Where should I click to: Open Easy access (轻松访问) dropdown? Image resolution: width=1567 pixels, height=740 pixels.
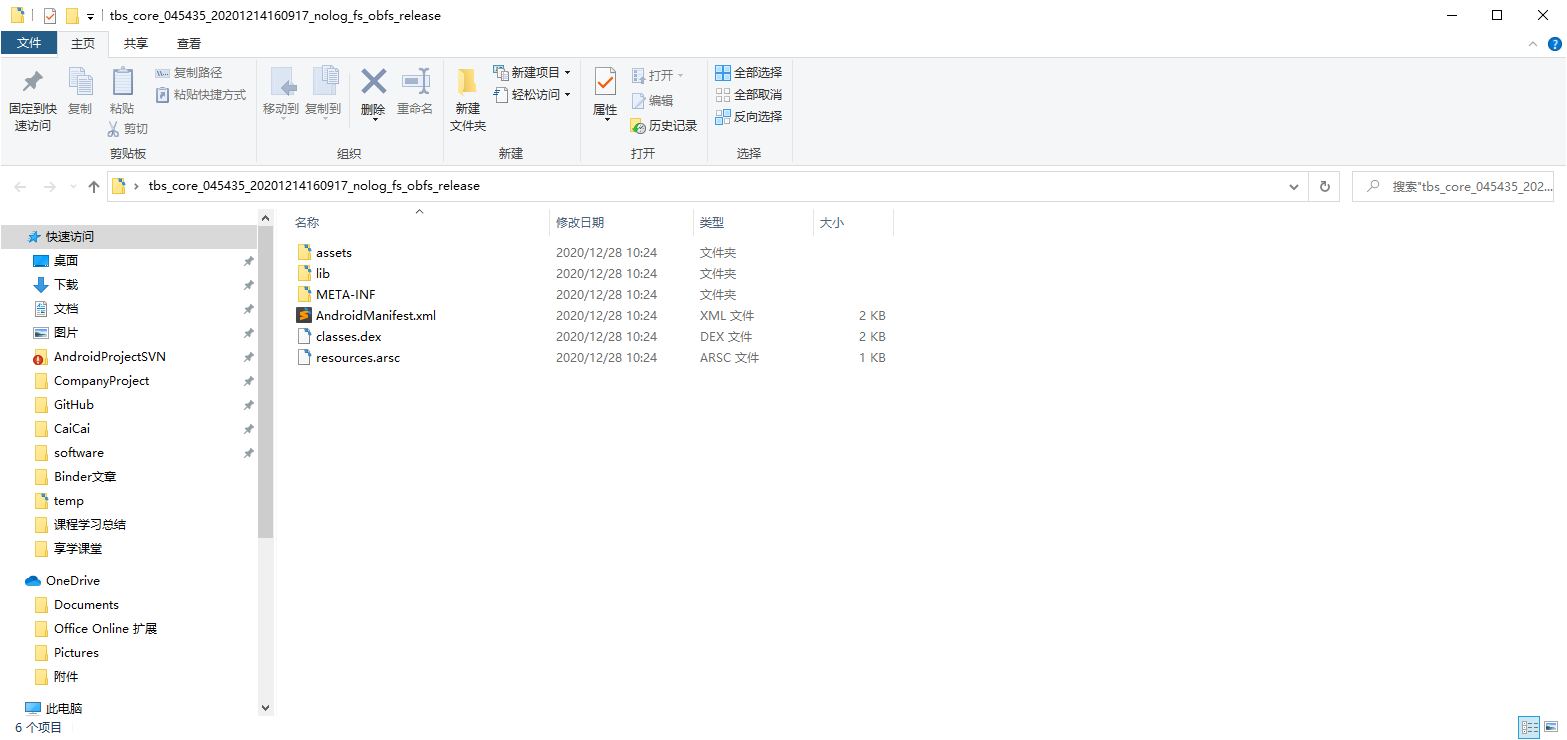coord(531,95)
